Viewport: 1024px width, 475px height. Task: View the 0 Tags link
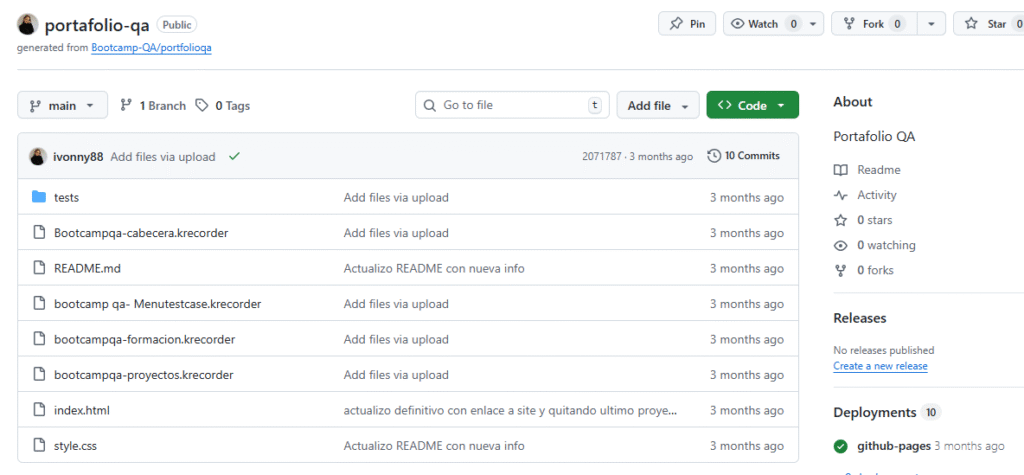click(223, 105)
